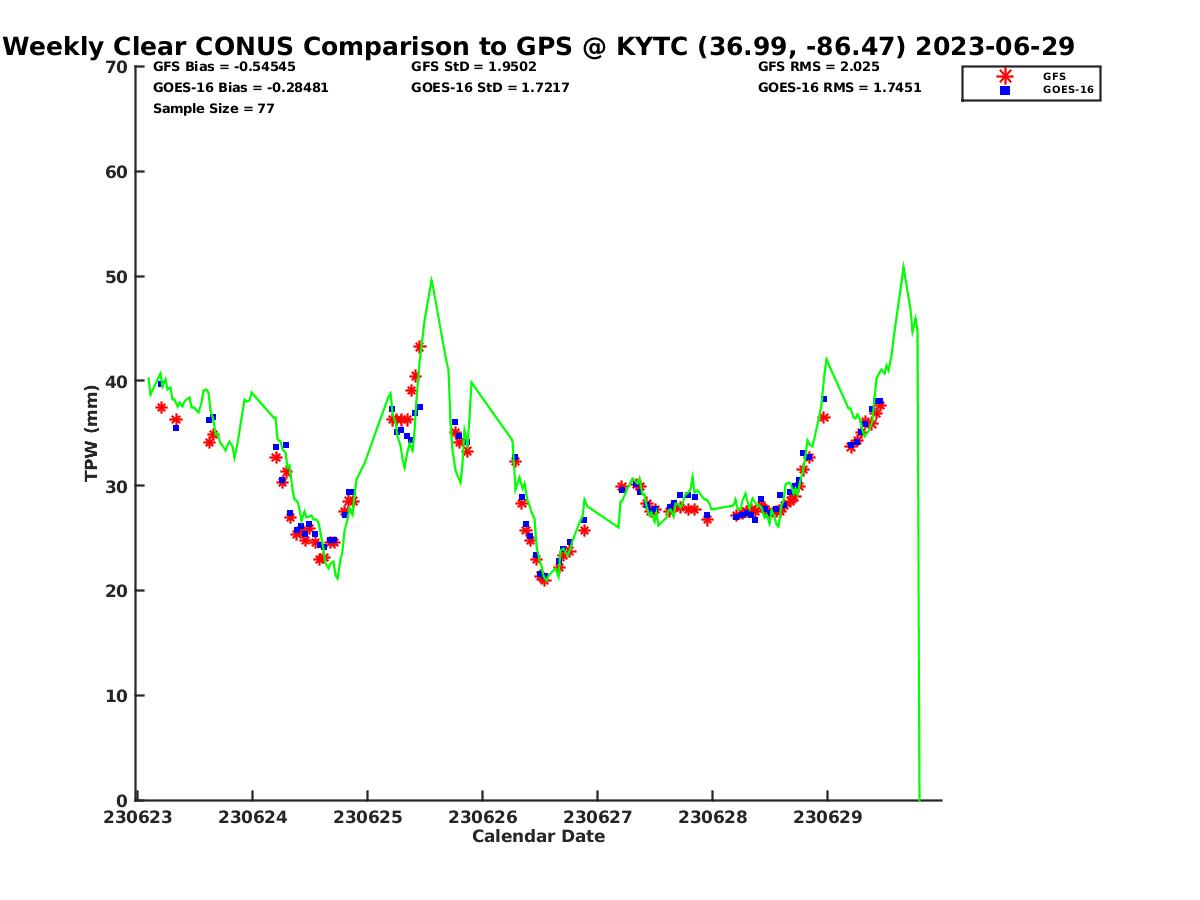Click the 30 y-axis tick label
Screen dimensions: 1200x900
pyautogui.click(x=117, y=486)
